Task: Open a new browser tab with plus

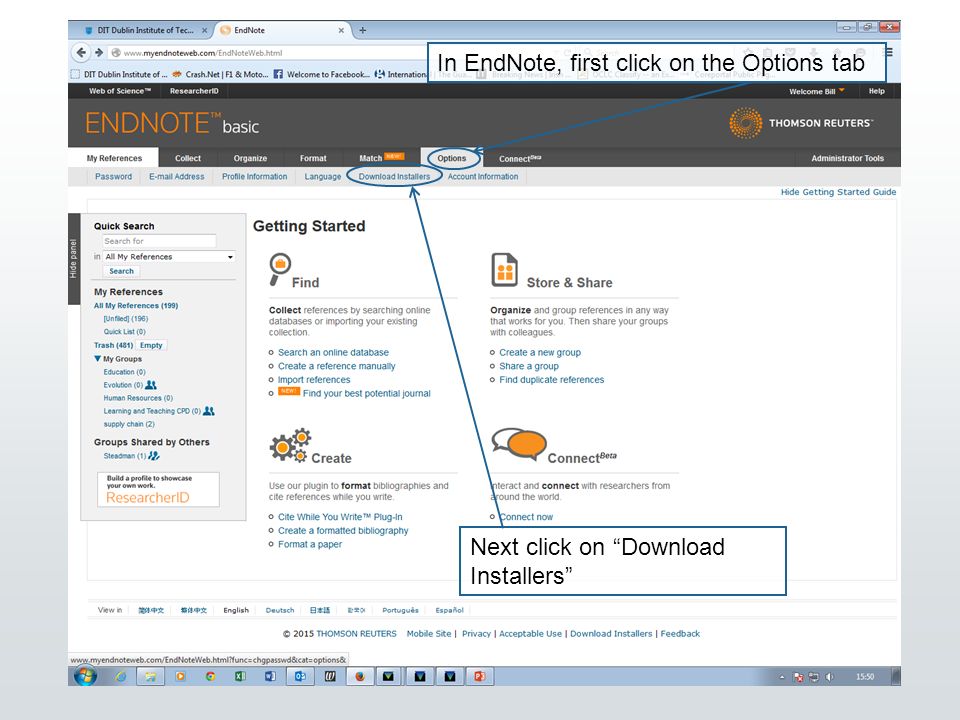Action: coord(362,30)
